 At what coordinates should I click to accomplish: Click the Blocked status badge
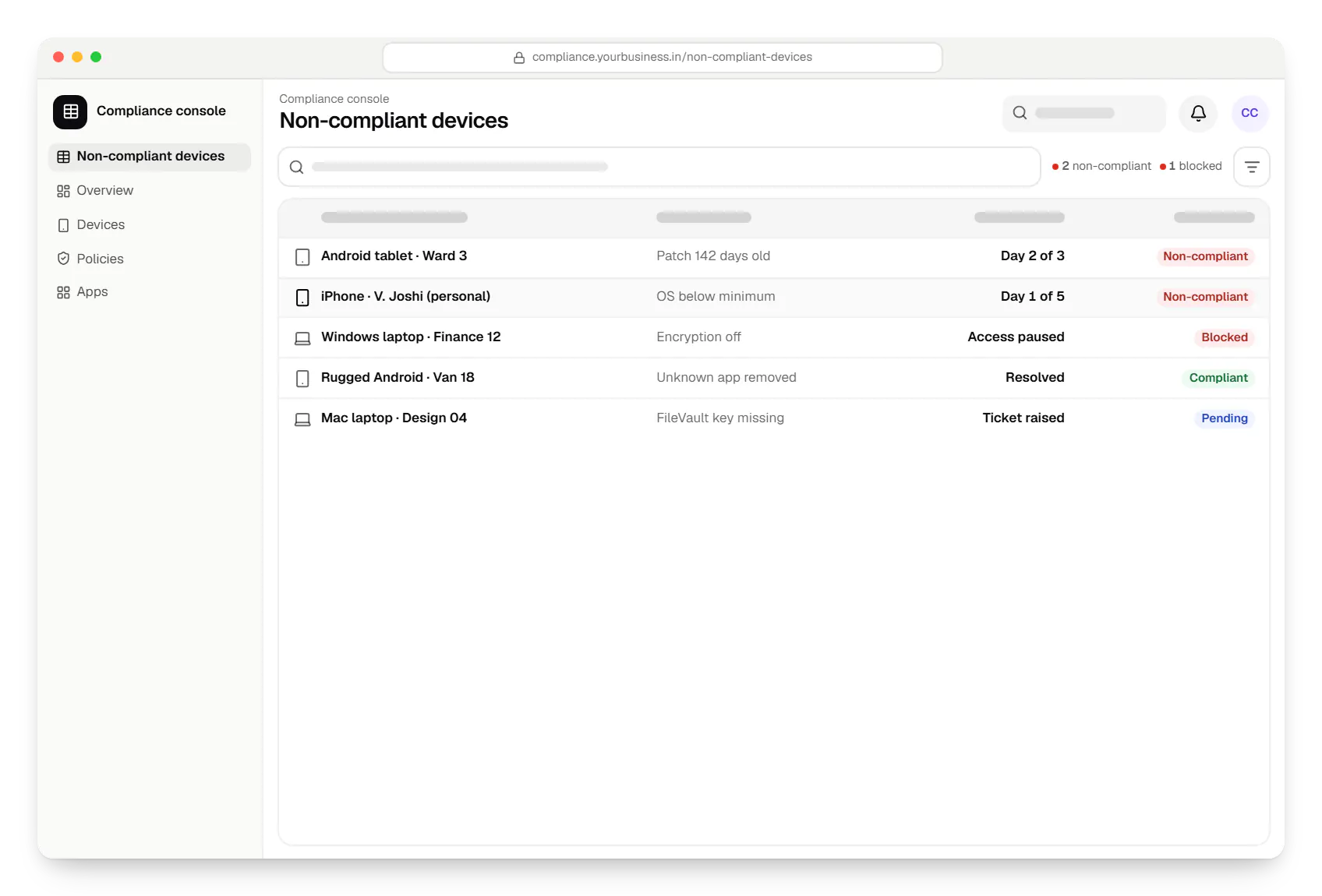click(1225, 337)
